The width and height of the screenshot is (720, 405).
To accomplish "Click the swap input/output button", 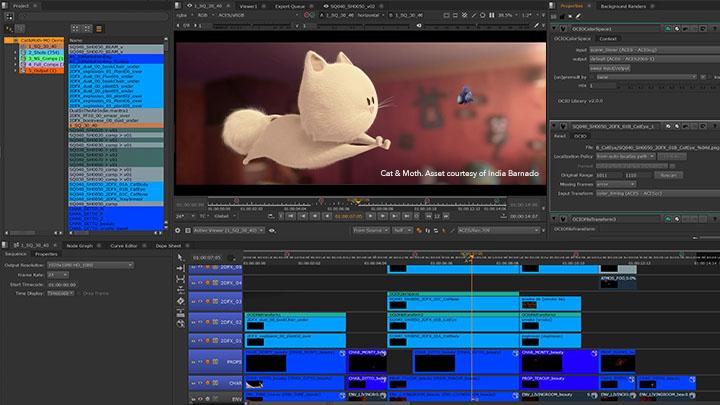I will pyautogui.click(x=610, y=68).
